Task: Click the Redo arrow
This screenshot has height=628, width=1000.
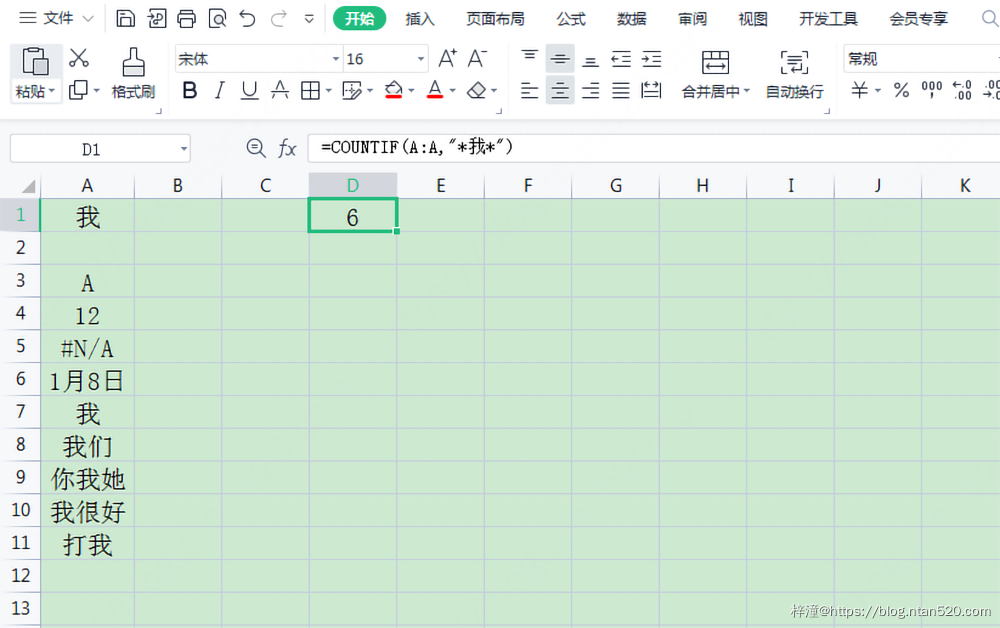Action: [x=279, y=18]
